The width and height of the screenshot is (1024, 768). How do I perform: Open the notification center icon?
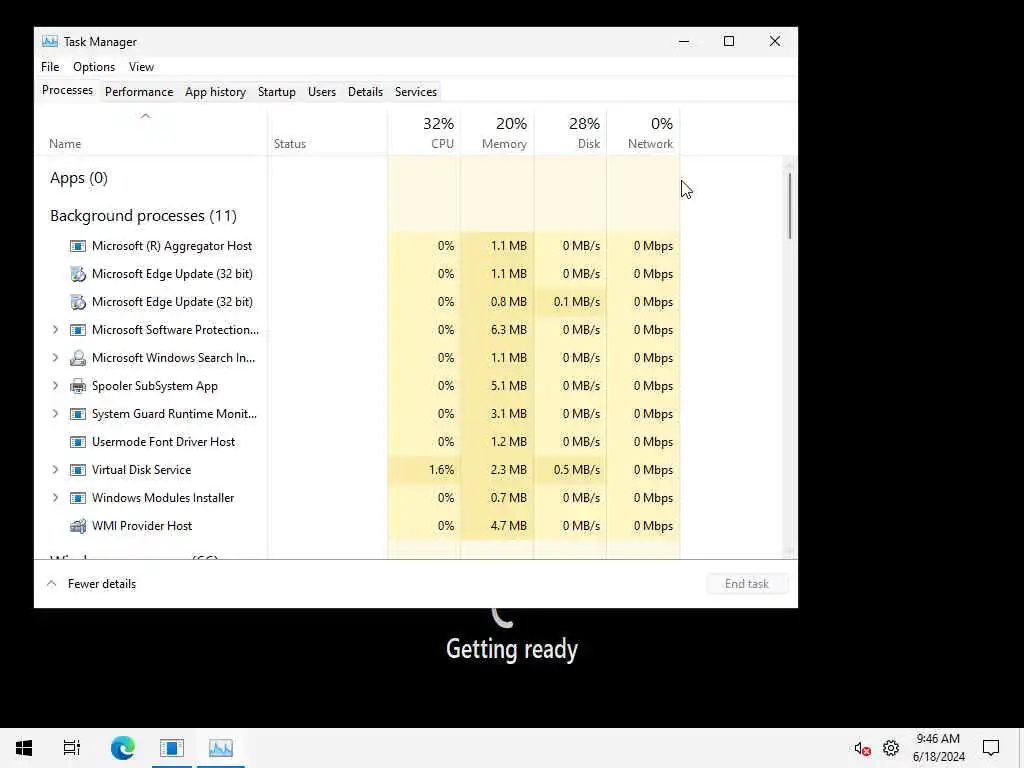pos(991,748)
